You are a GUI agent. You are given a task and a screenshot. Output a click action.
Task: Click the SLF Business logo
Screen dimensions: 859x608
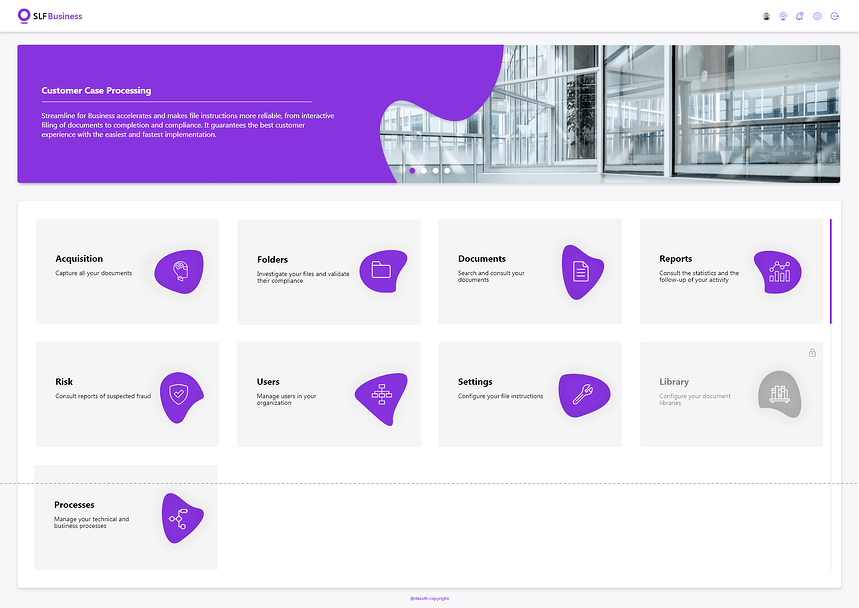49,16
